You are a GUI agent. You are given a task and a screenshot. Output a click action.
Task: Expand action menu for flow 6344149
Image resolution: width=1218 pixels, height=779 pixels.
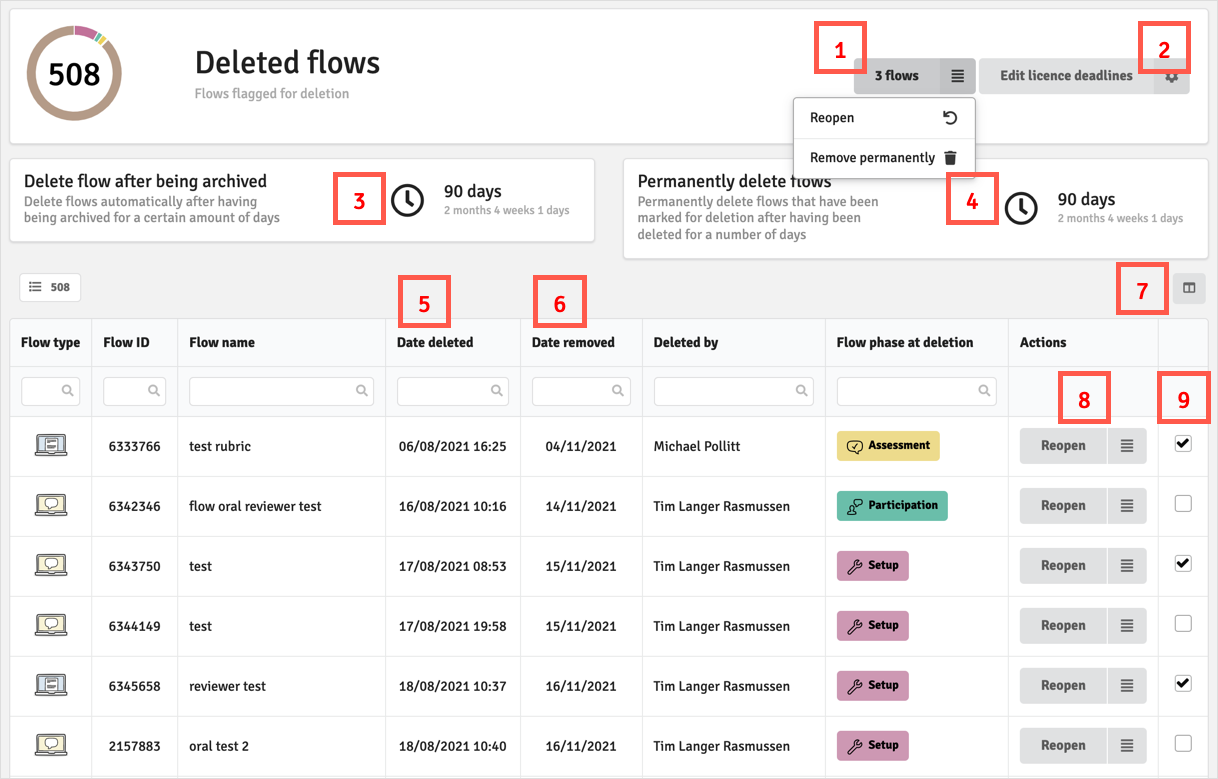point(1127,626)
